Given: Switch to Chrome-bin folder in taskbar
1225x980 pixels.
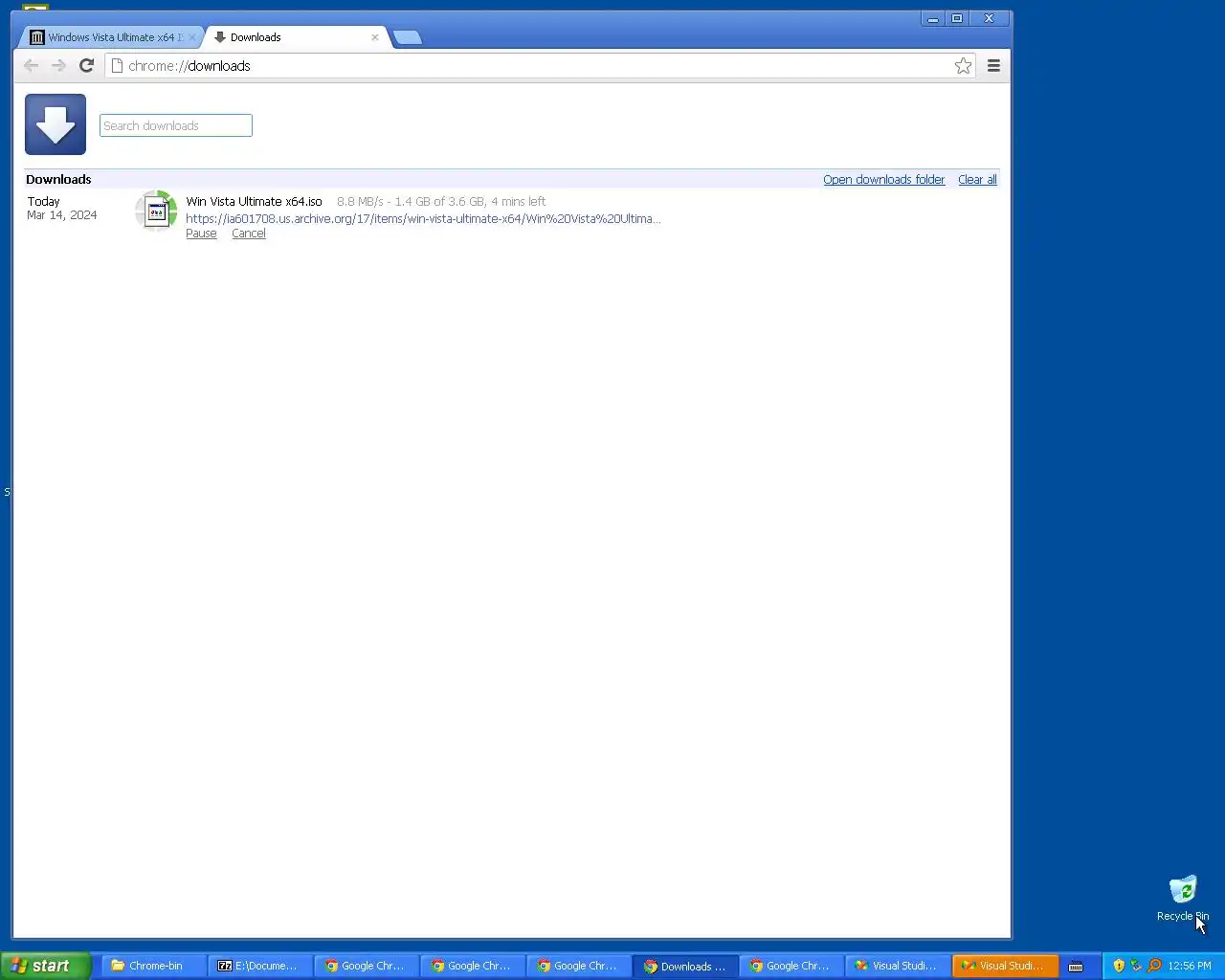Looking at the screenshot, I should [153, 966].
